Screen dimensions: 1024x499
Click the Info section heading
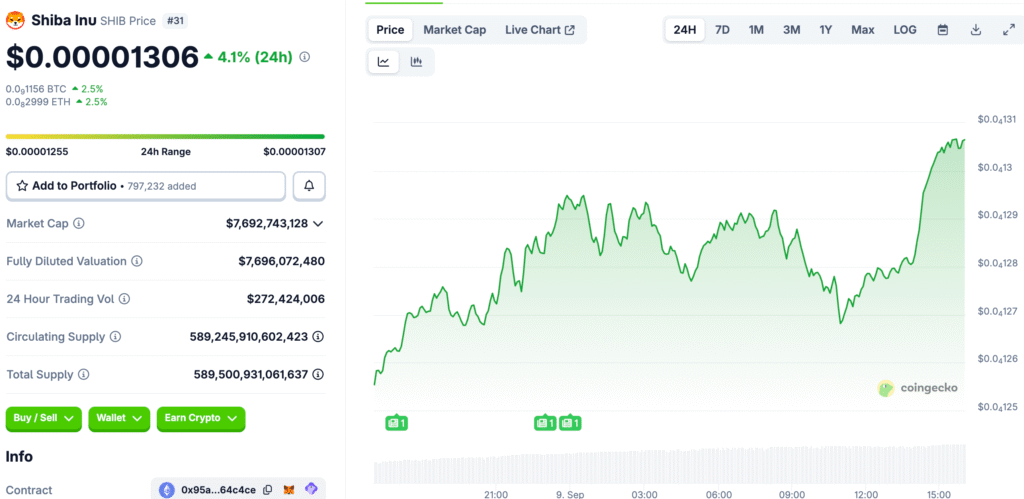pos(20,457)
